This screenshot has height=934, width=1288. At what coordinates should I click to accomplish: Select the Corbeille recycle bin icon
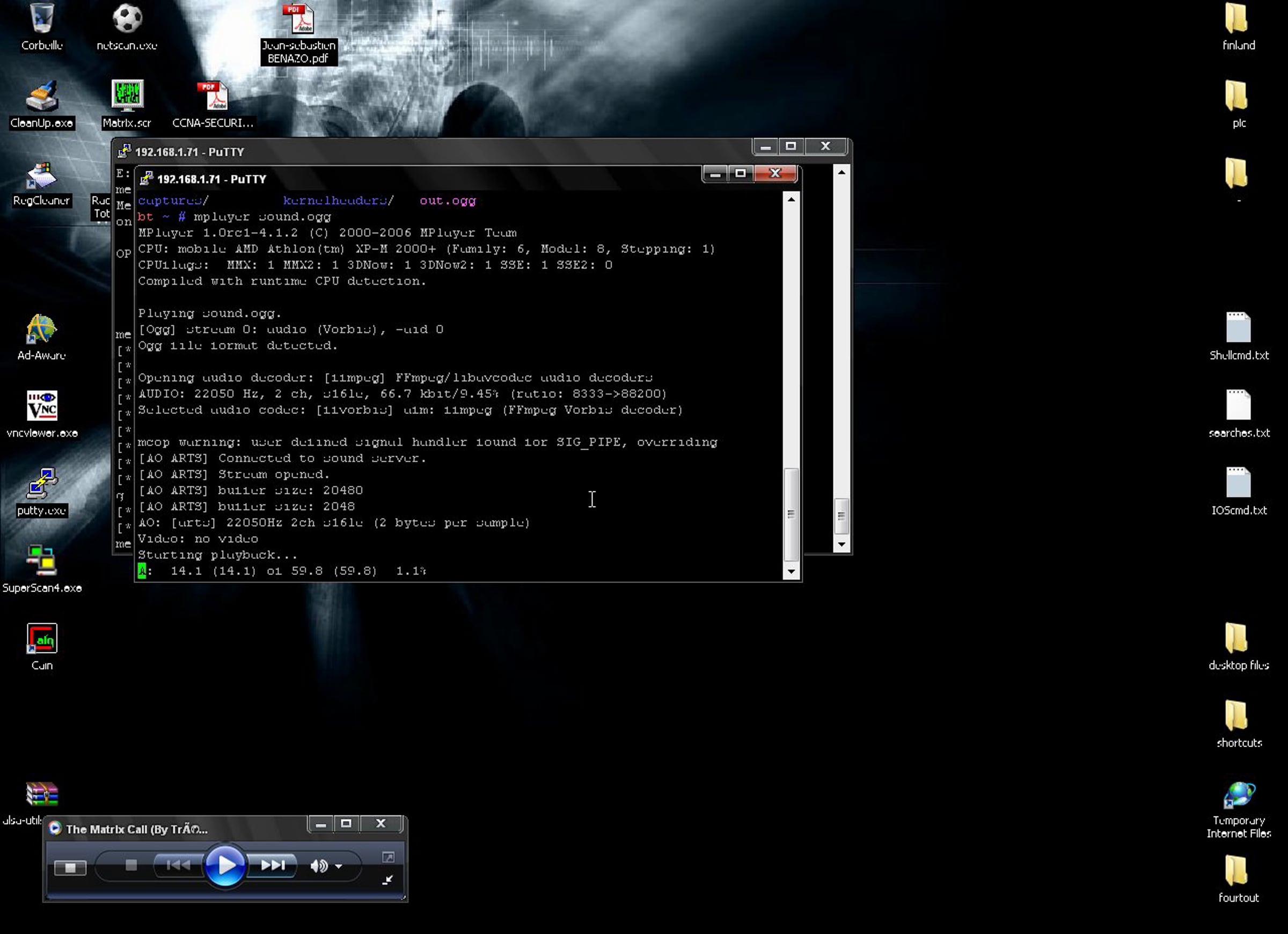click(x=41, y=18)
